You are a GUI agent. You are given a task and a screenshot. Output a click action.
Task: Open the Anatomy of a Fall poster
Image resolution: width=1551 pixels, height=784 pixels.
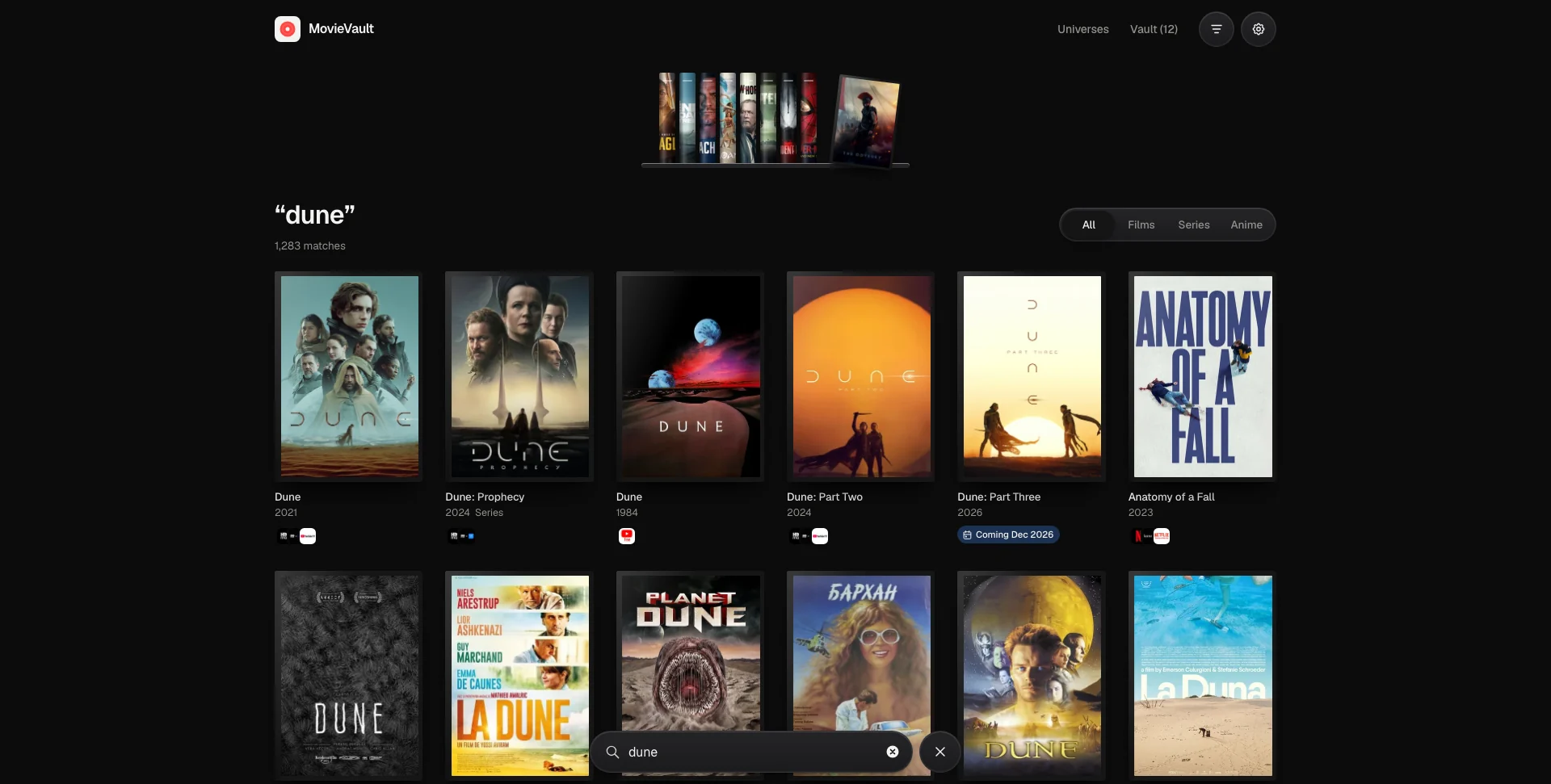tap(1203, 377)
